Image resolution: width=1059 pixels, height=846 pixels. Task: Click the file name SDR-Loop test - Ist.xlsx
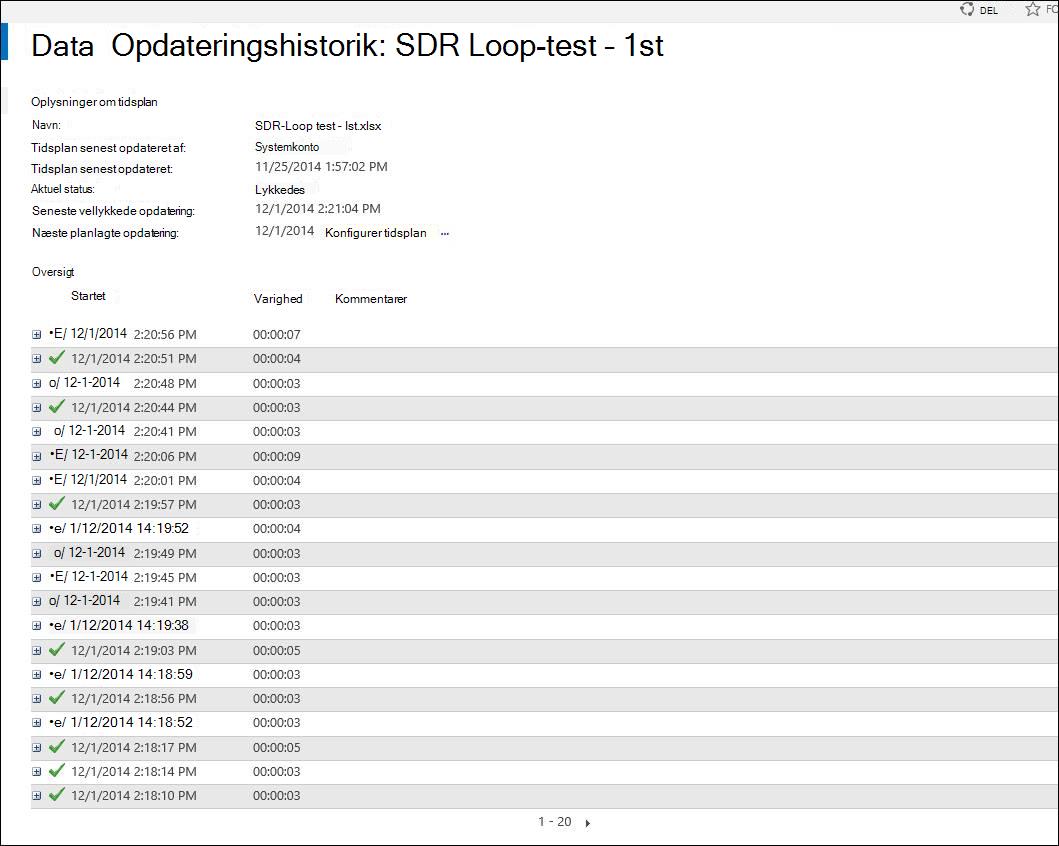pos(318,126)
